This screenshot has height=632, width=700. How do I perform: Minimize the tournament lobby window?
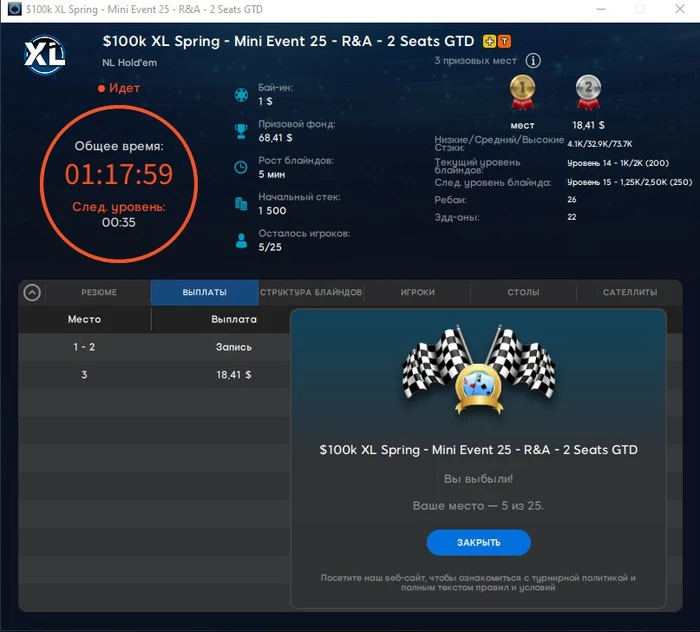(601, 9)
